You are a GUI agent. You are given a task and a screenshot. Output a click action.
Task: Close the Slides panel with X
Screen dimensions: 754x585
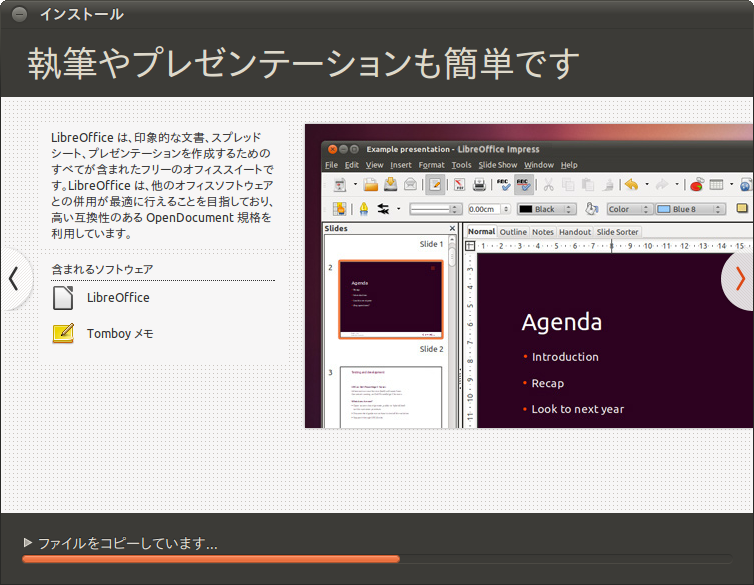click(452, 228)
